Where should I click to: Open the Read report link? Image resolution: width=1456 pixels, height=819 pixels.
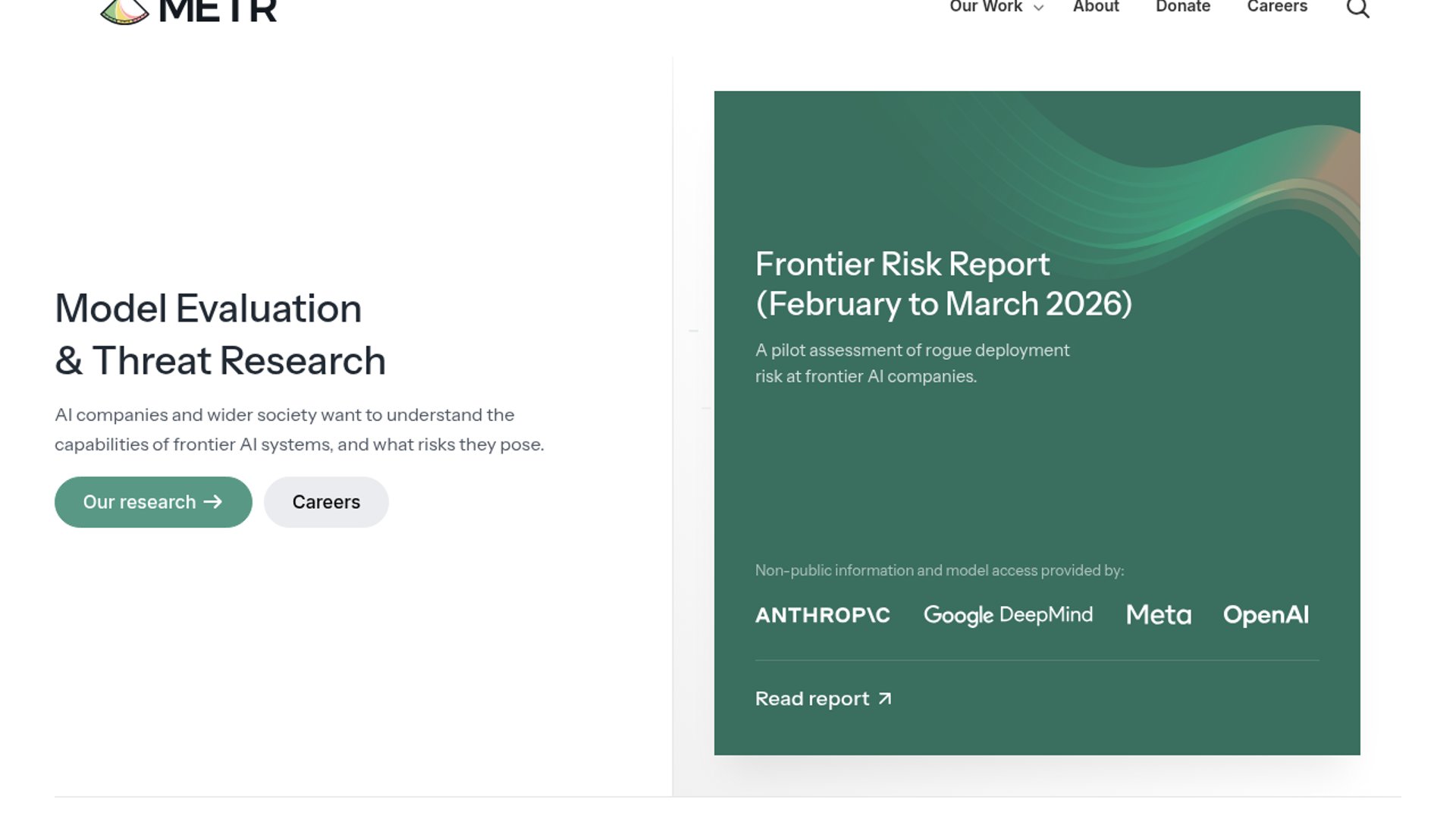[824, 698]
